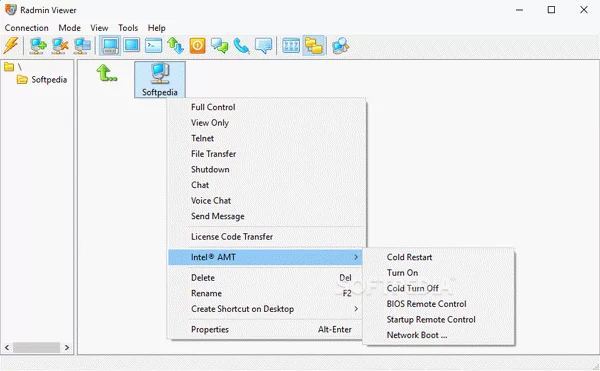Maximize the Radmin Viewer window

point(551,10)
